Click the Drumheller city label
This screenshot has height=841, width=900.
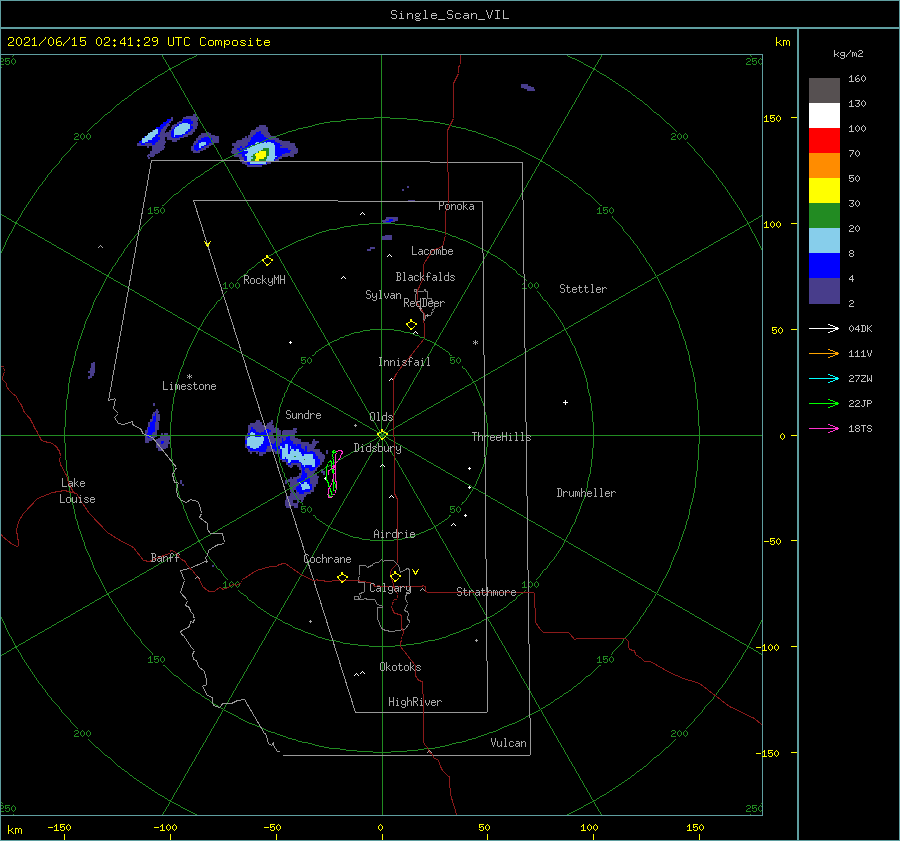click(586, 493)
